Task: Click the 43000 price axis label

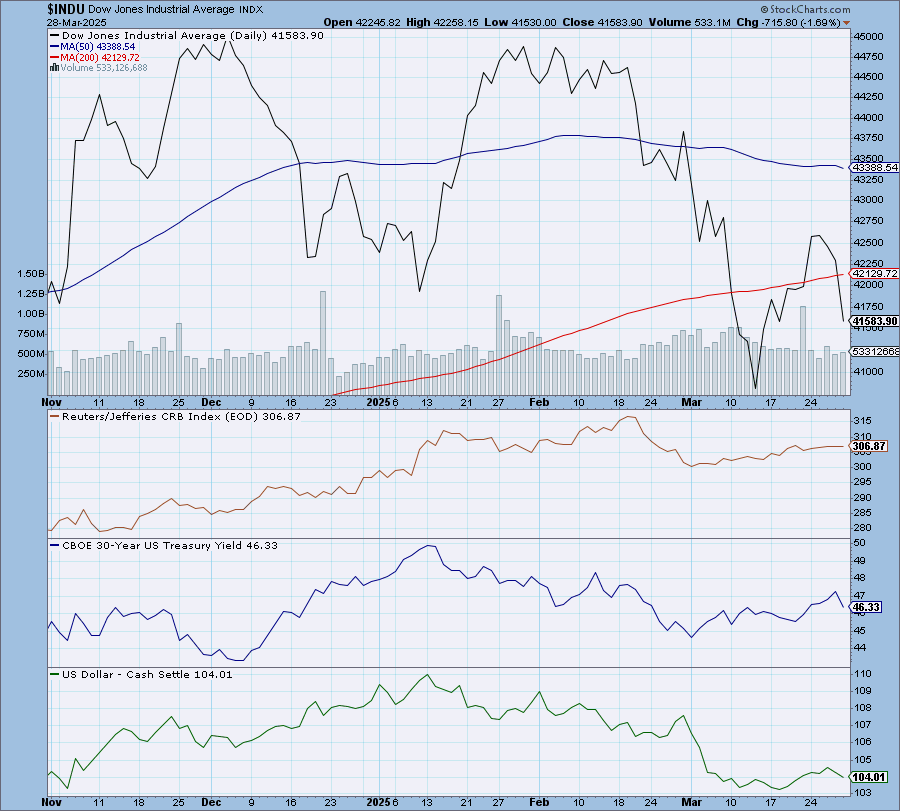Action: pos(869,200)
